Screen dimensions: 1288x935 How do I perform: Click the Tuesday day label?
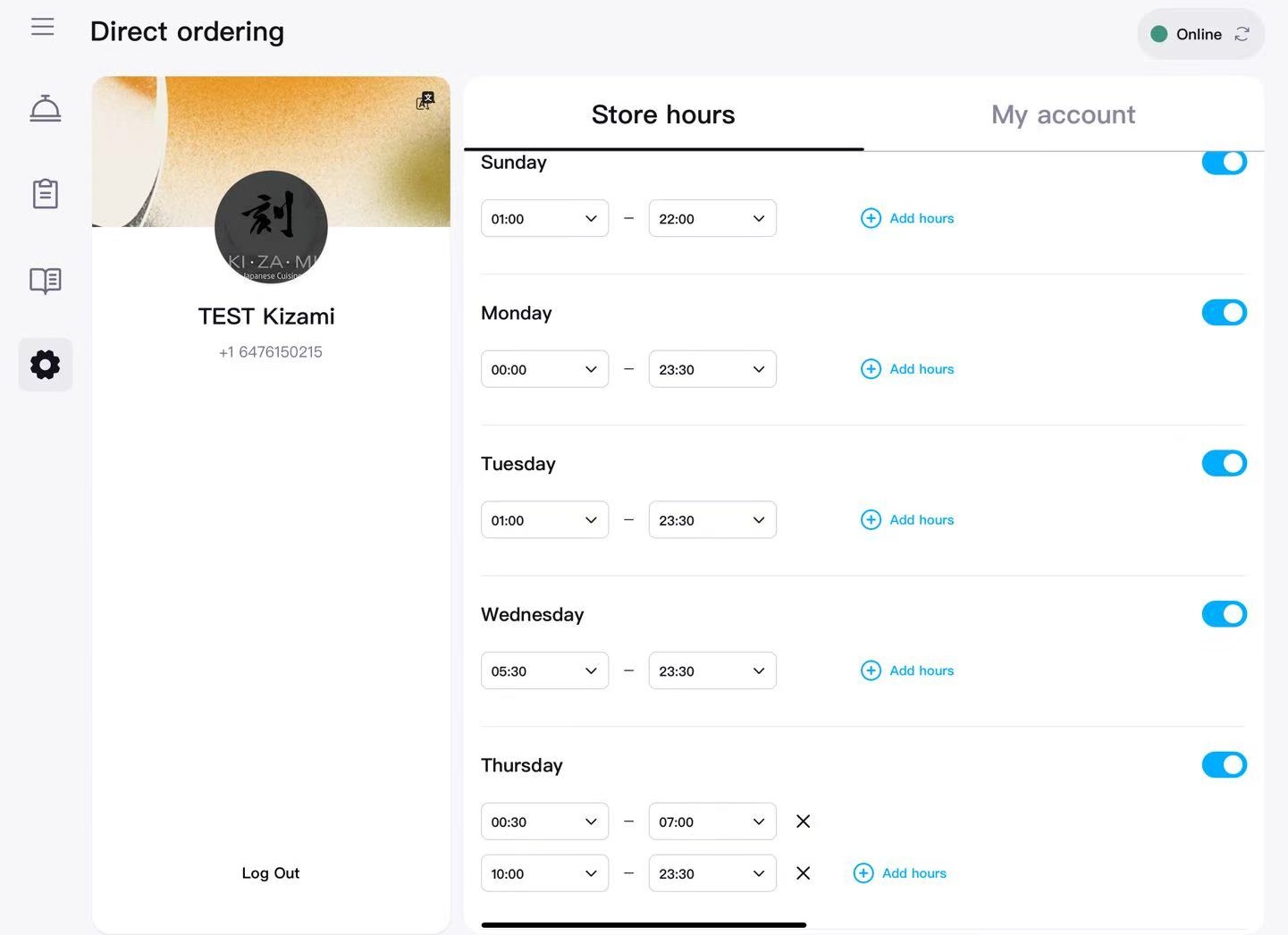point(518,464)
